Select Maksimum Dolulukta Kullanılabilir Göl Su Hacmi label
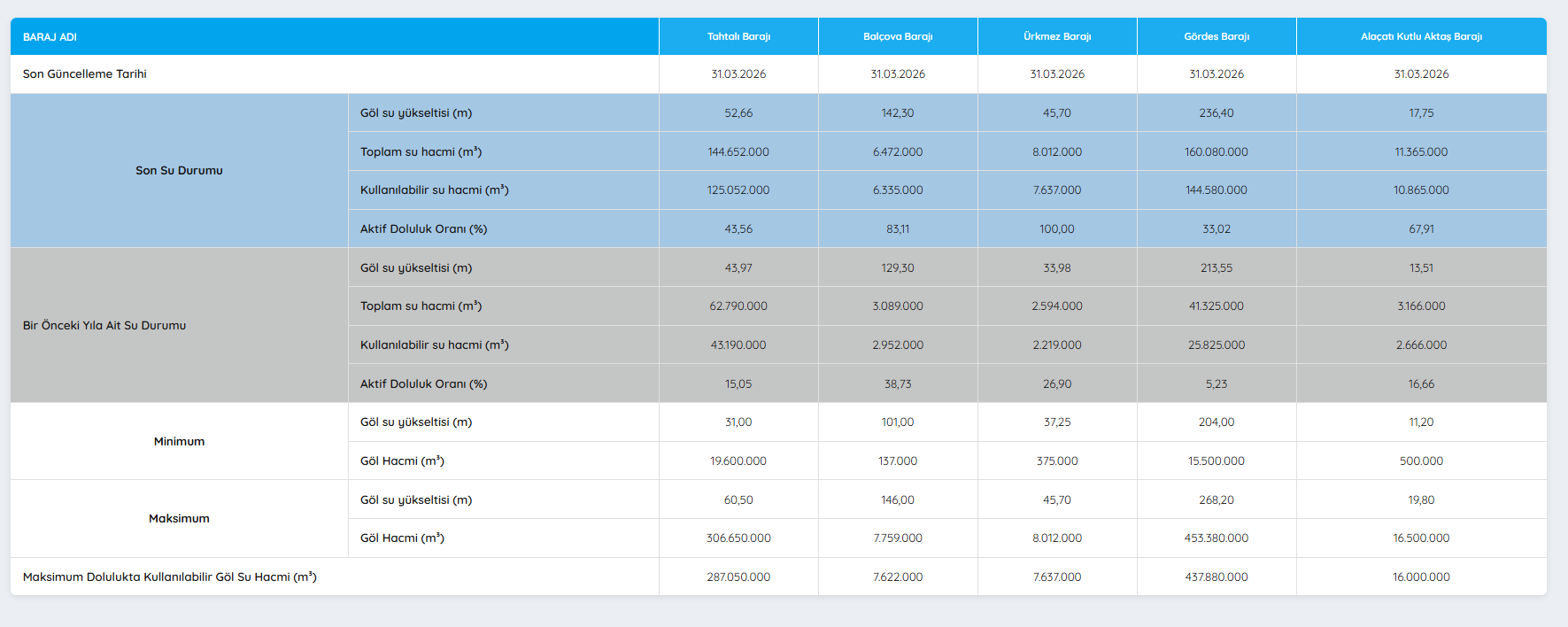The width and height of the screenshot is (1568, 627). click(x=170, y=577)
